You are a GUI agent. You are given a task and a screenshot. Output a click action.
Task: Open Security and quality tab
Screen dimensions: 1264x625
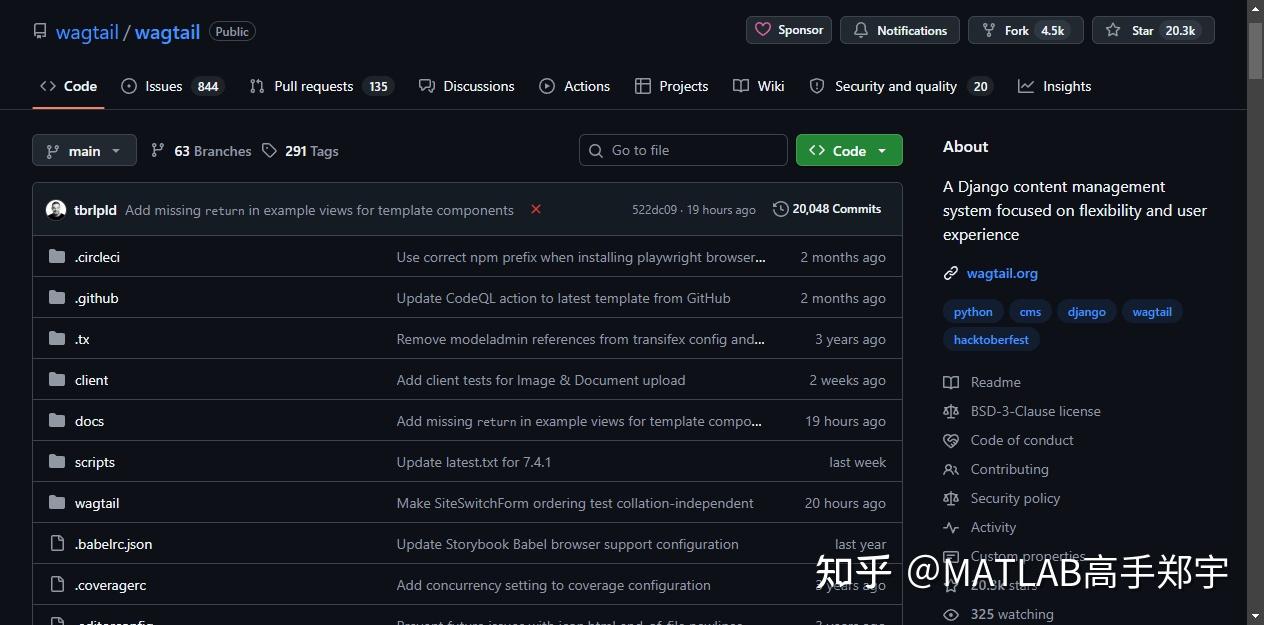pos(901,86)
